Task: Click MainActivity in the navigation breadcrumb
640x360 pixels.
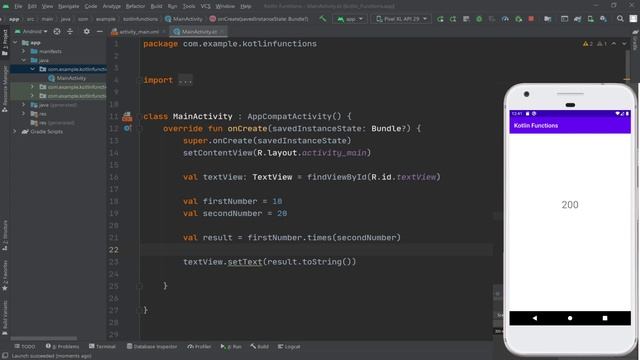Action: (x=183, y=19)
